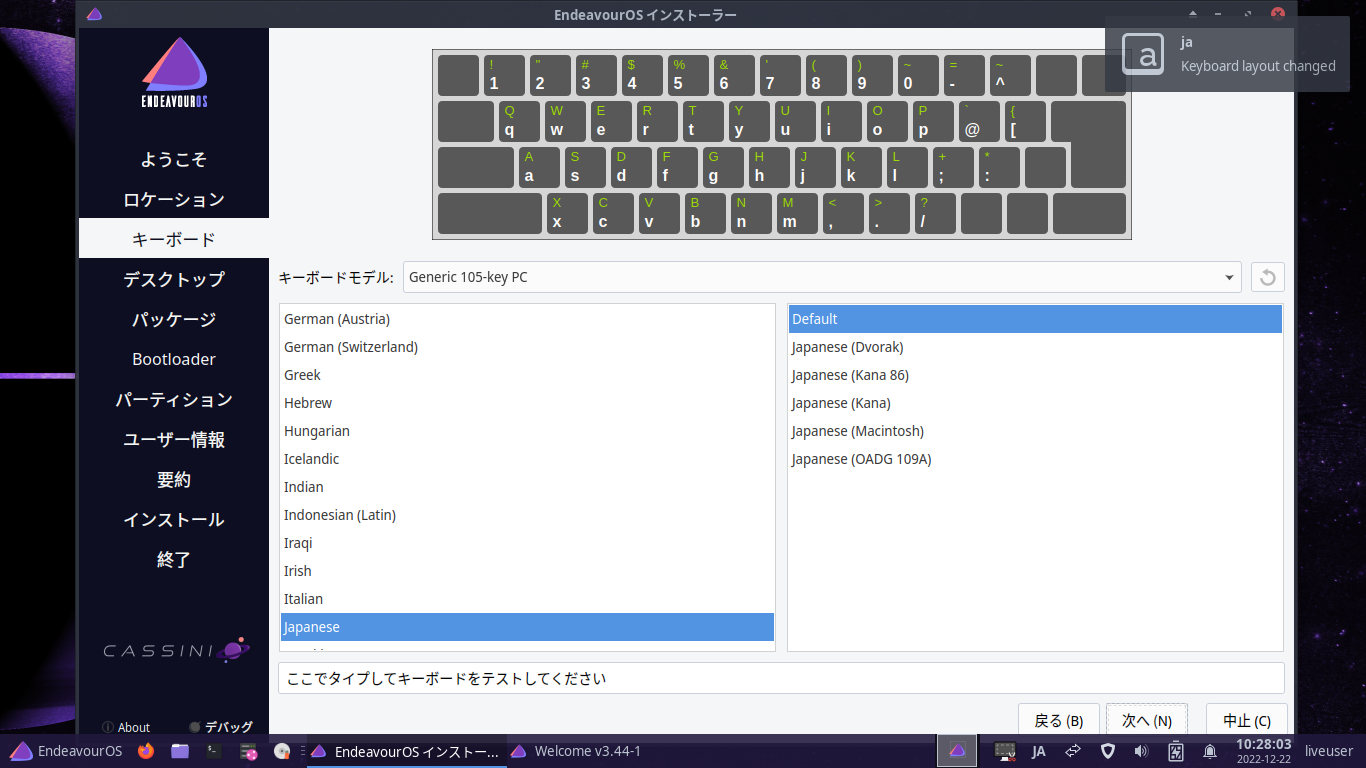The image size is (1366, 768).
Task: Select Icelandic layout
Action: click(527, 459)
